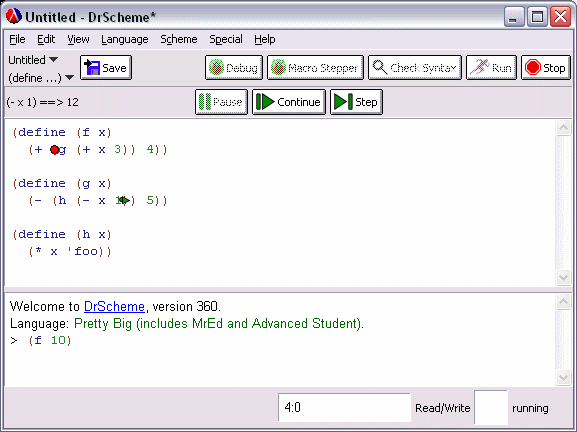Click the Run button
Image resolution: width=577 pixels, height=432 pixels.
[492, 68]
